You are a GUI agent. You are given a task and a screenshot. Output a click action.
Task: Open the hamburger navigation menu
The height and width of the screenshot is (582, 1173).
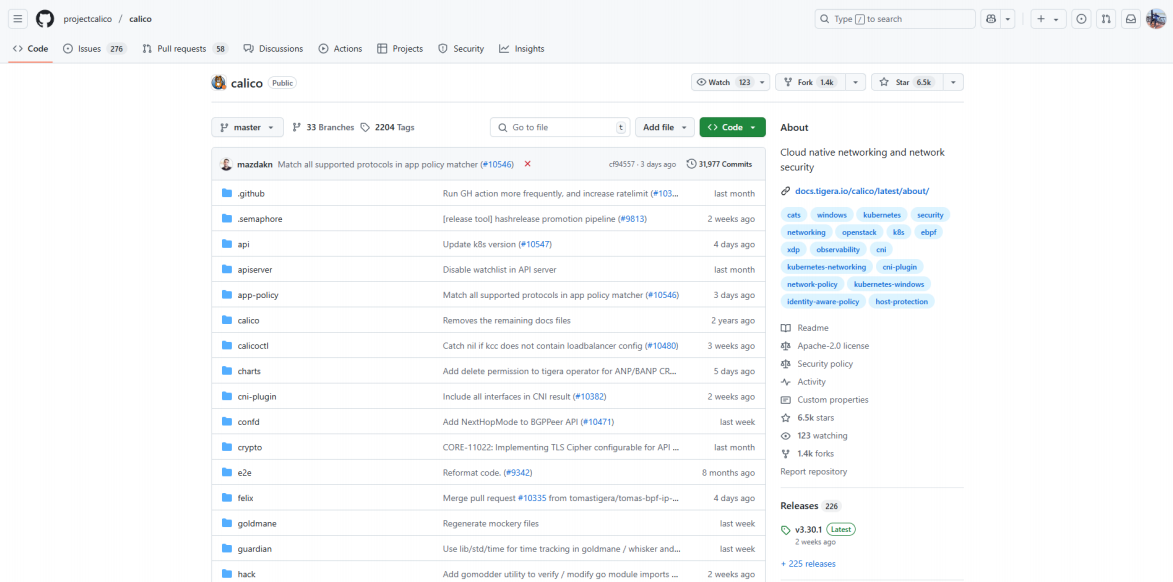pyautogui.click(x=19, y=19)
